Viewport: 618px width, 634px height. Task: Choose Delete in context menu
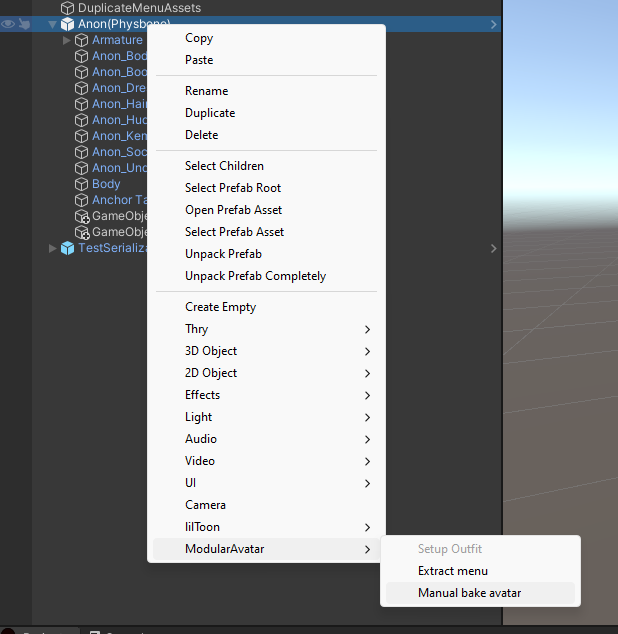tap(266, 135)
